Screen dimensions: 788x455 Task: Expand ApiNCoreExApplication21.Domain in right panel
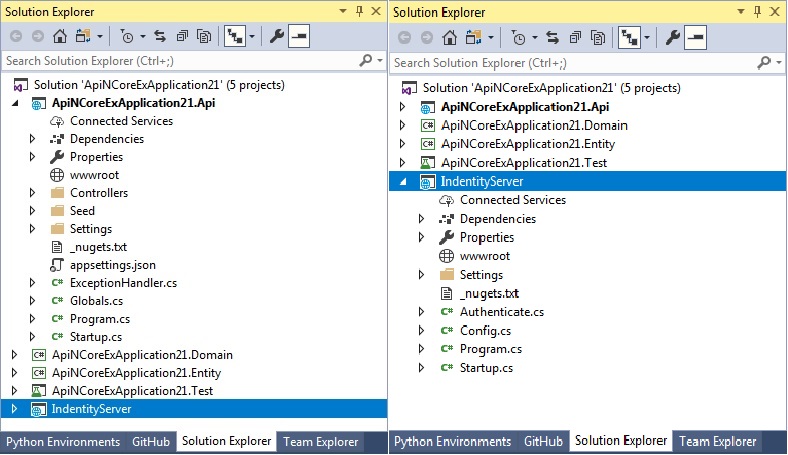pos(403,126)
